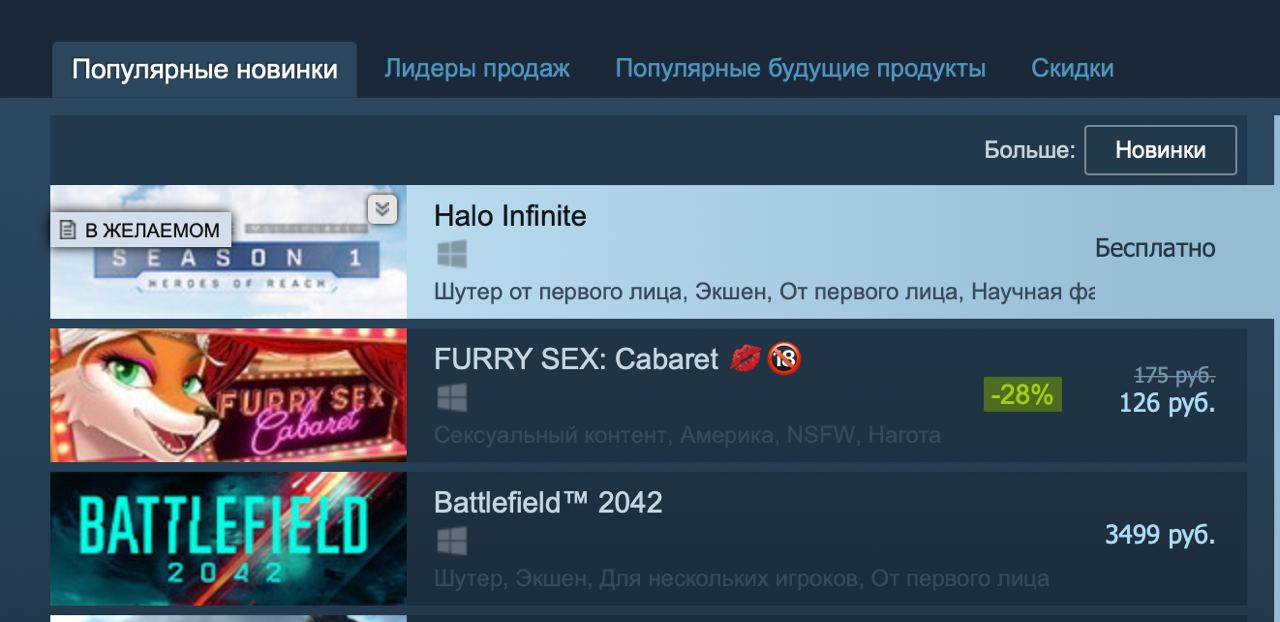The image size is (1280, 622).
Task: Click the Бесплатно price label for Halo
Action: click(1155, 248)
